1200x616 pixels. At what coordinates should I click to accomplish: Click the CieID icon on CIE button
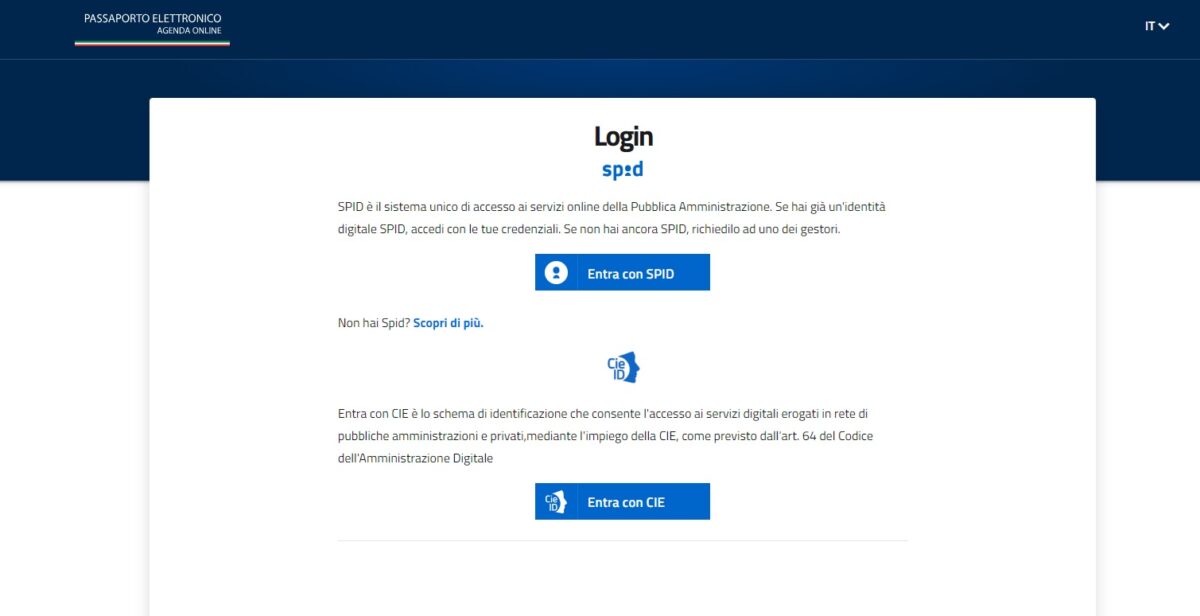click(556, 502)
